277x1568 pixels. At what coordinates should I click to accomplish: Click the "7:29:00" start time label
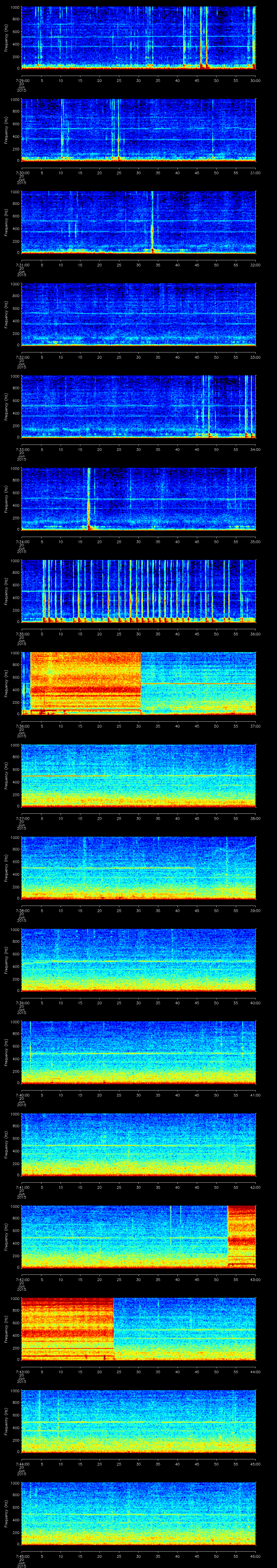tap(22, 80)
